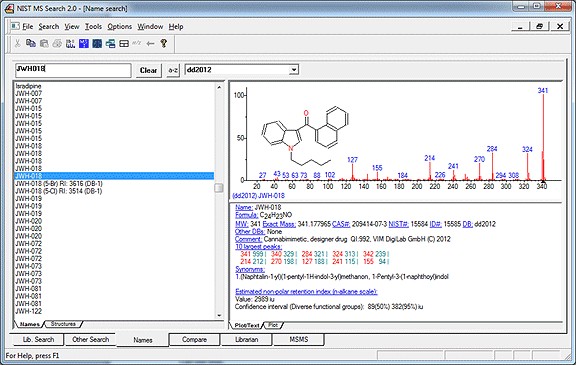Click the (dd2012) JWH-018 spectrum caption
Viewport: 576px width, 365px height.
[x=259, y=196]
